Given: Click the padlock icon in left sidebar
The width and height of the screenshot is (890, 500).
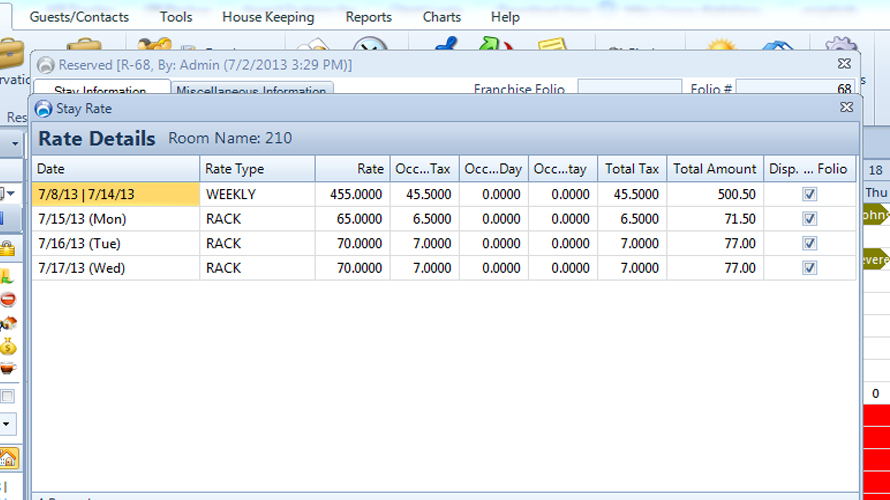Looking at the screenshot, I should [x=7, y=248].
